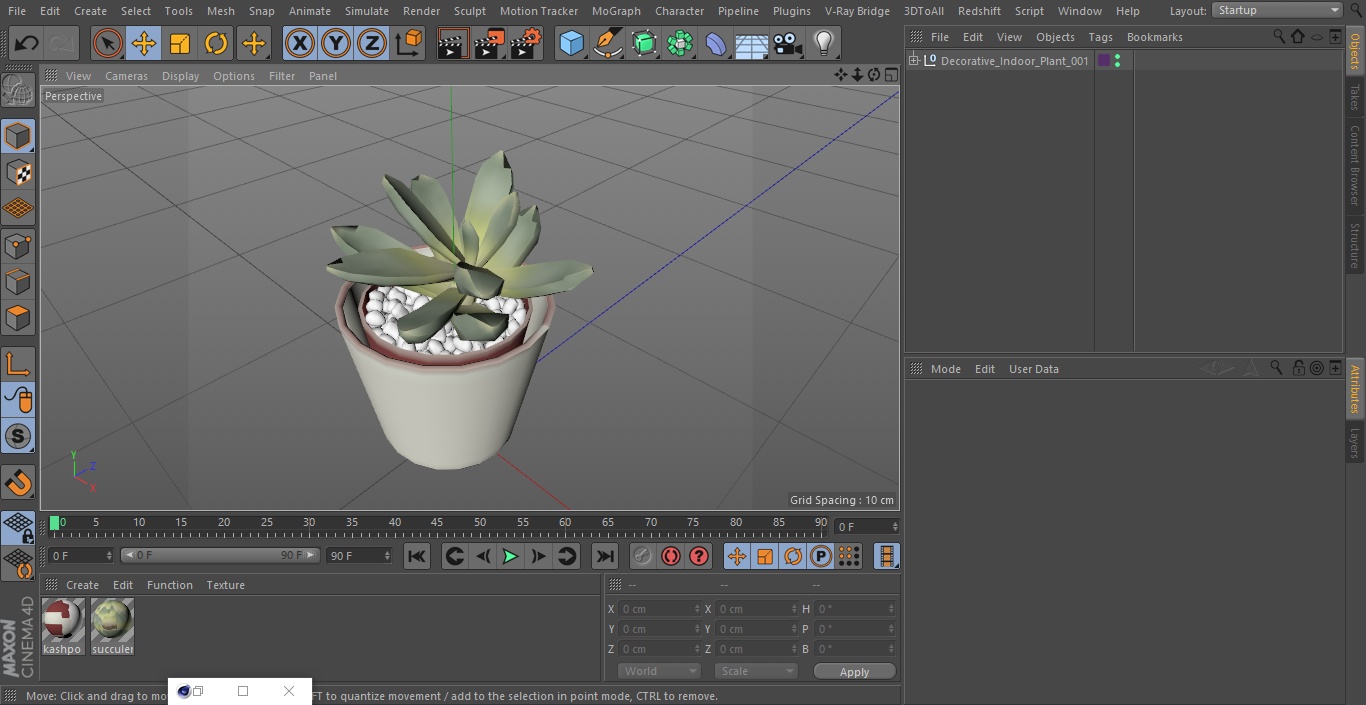Activate the Rotate tool
1366x705 pixels.
pyautogui.click(x=216, y=43)
